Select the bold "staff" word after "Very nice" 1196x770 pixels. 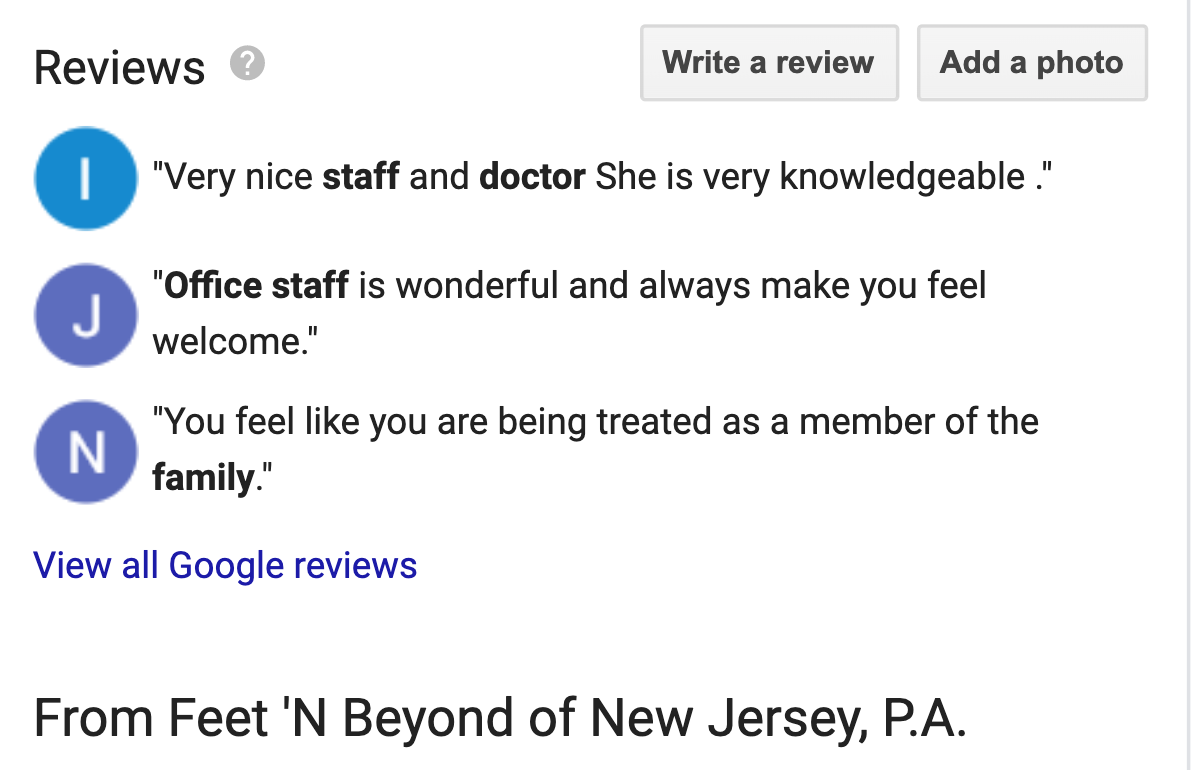(361, 176)
